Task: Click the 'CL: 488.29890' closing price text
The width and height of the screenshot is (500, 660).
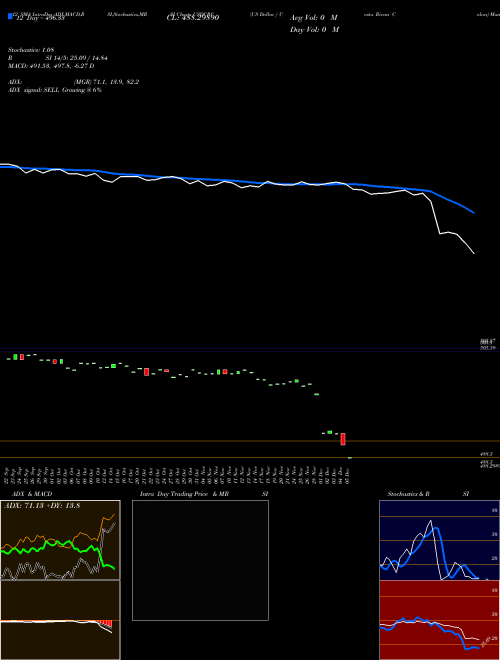Action: tap(193, 18)
